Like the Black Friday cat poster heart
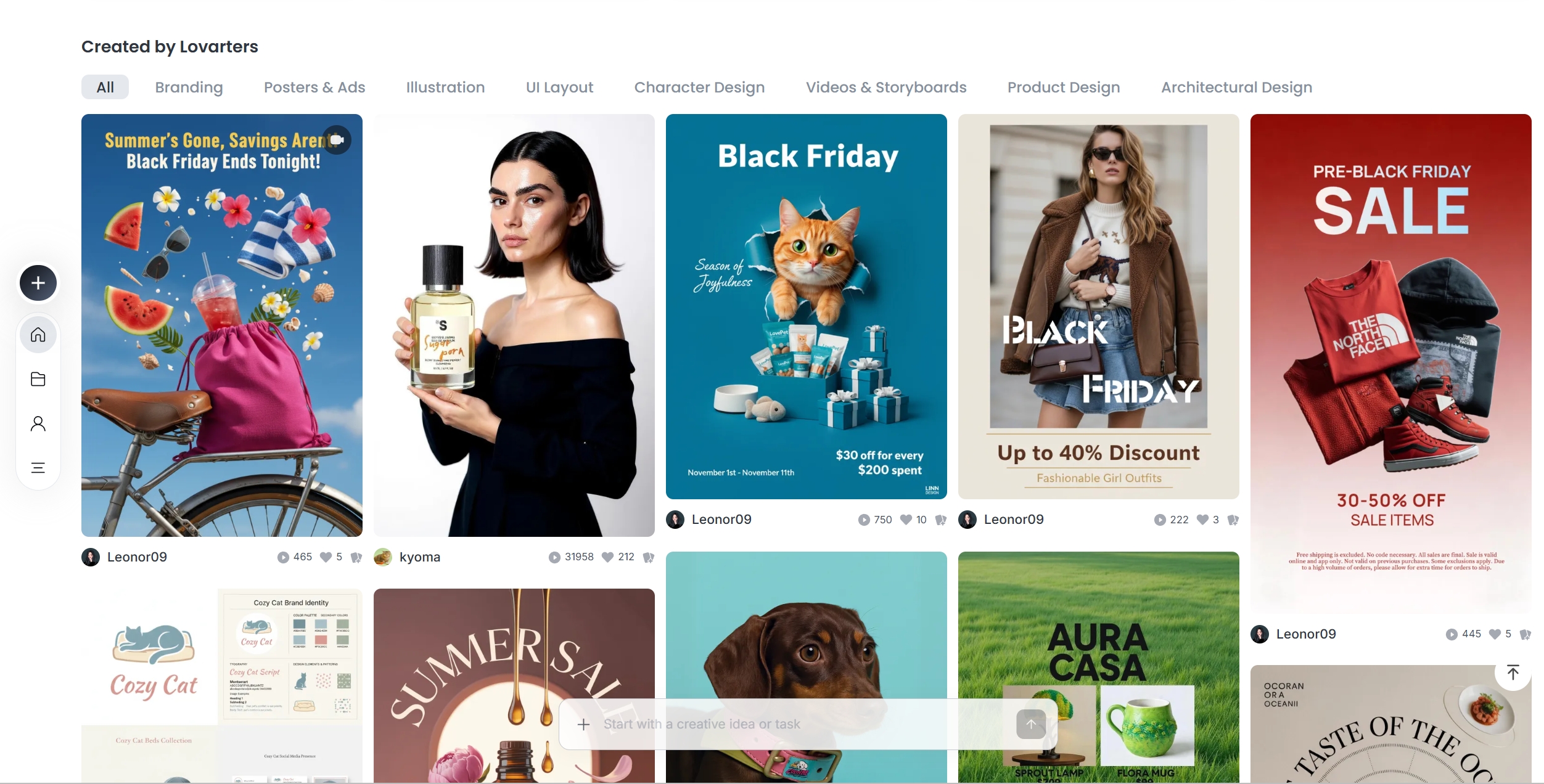 point(906,520)
